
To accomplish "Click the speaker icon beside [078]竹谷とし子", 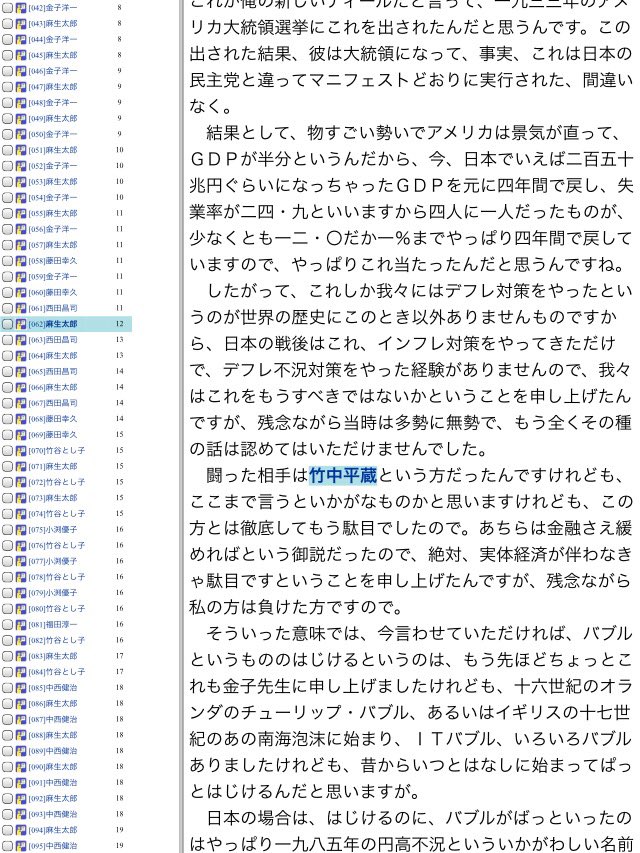I will click(x=21, y=577).
